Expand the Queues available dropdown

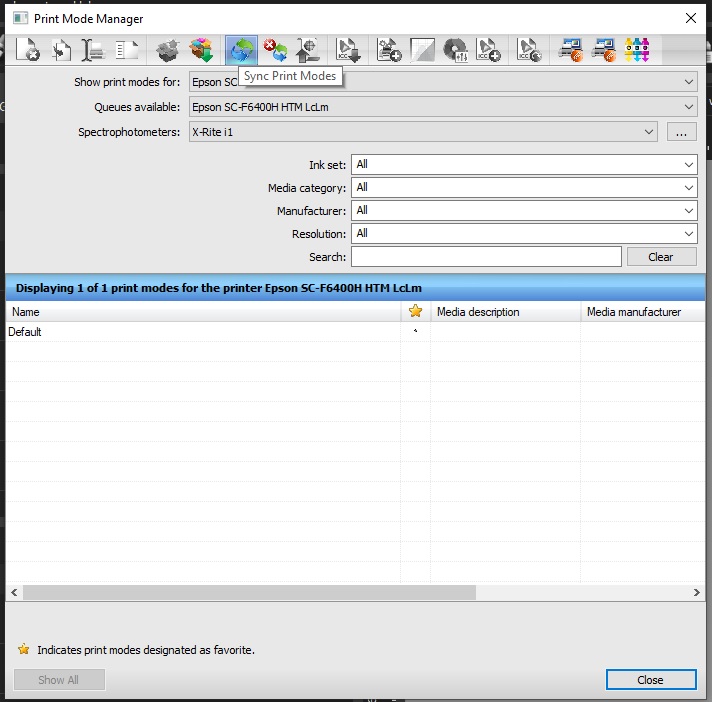point(443,107)
